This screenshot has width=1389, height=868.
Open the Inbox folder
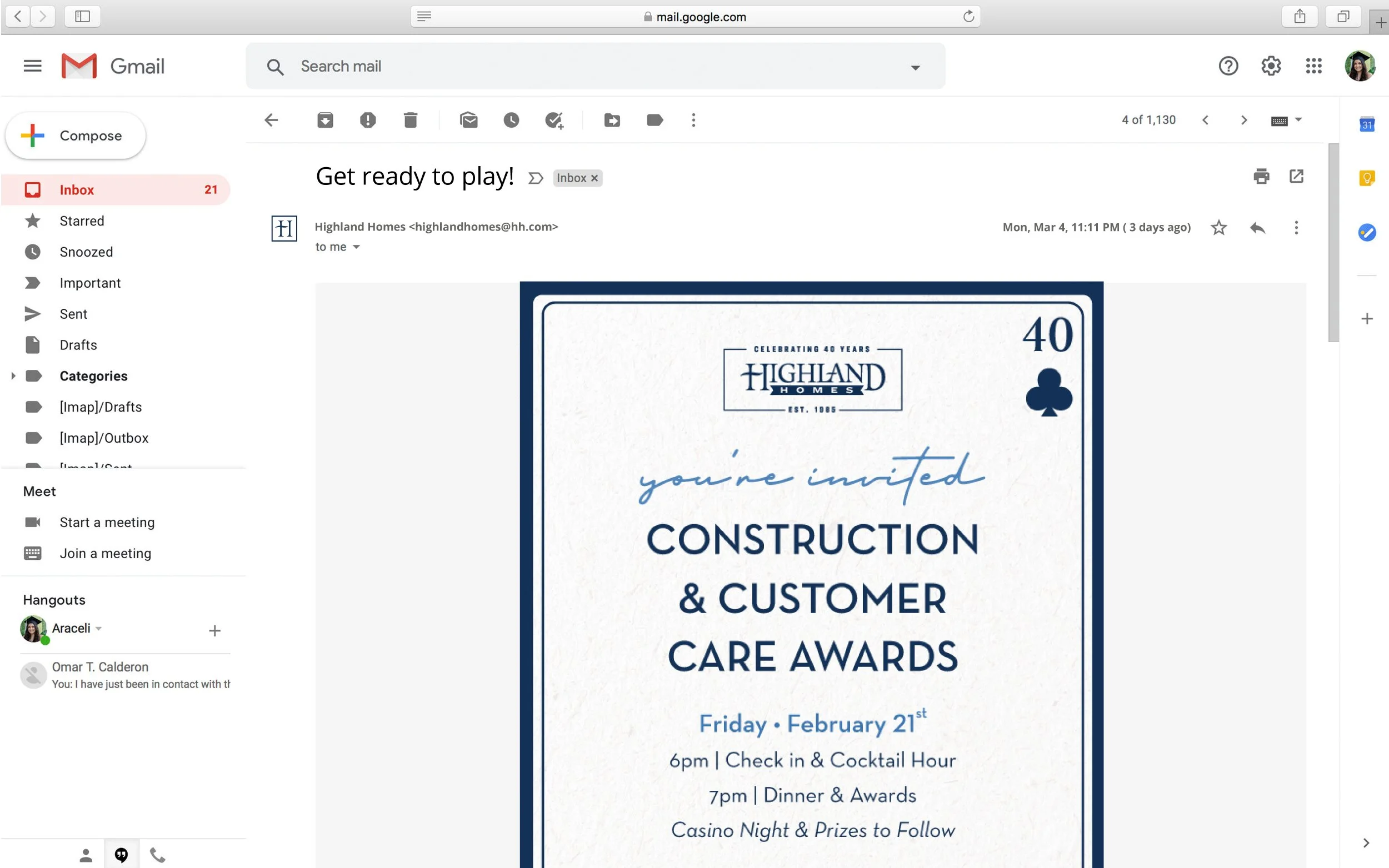[116, 190]
